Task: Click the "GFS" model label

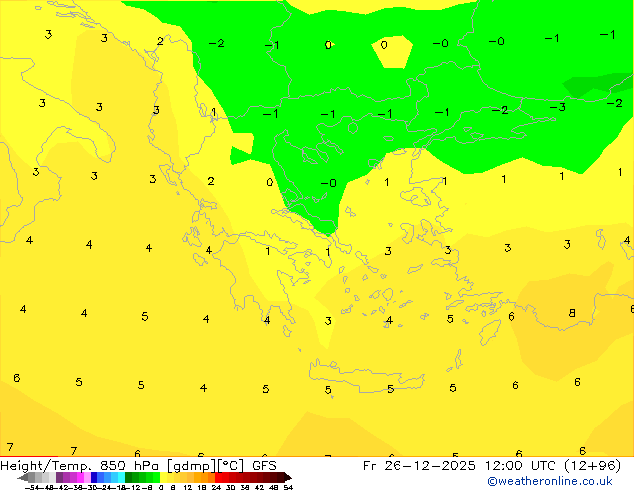Action: [264, 466]
